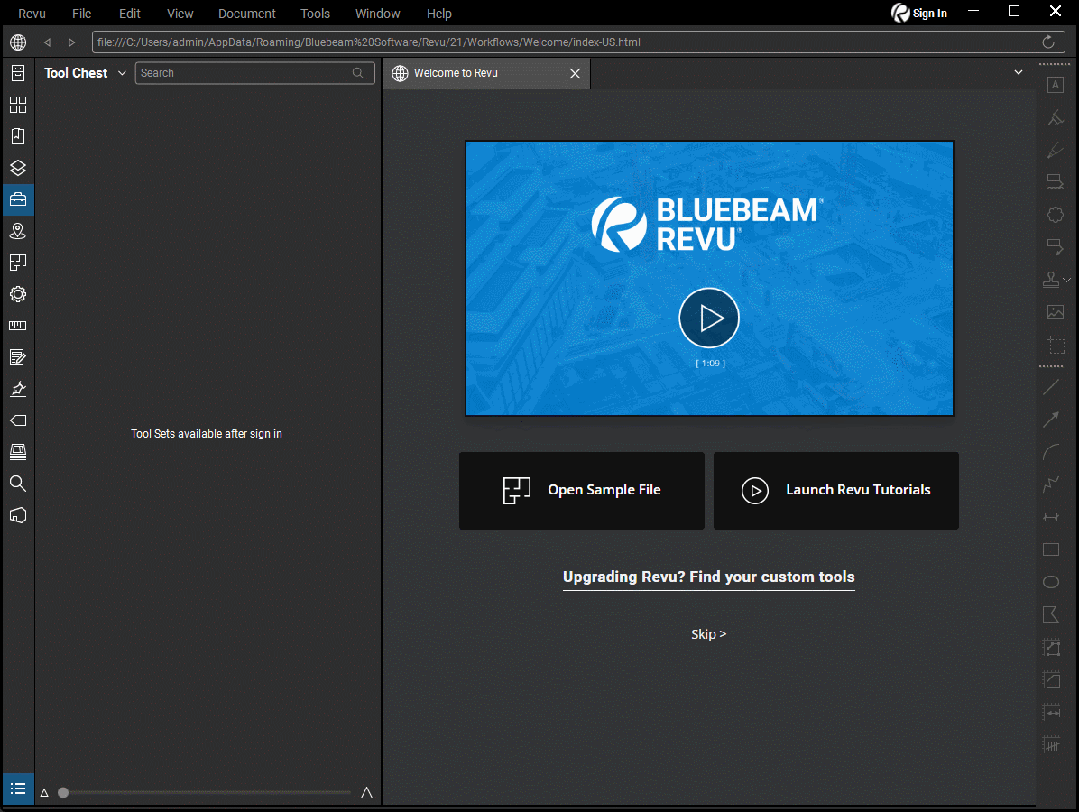Open the Tools menu
This screenshot has width=1079, height=812.
(x=314, y=13)
